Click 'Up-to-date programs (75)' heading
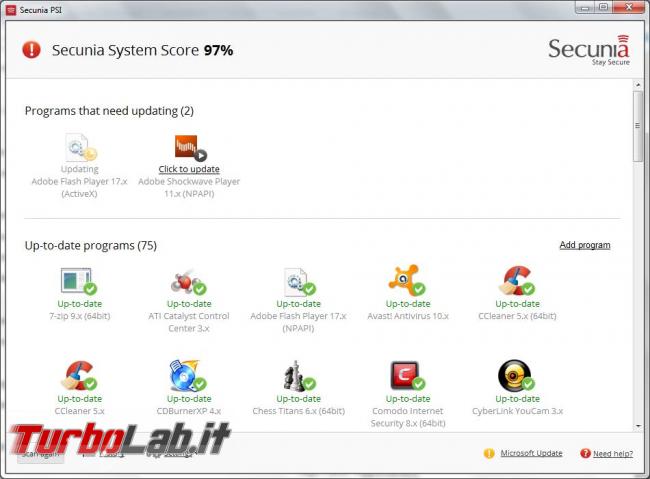Image resolution: width=650 pixels, height=479 pixels. click(91, 246)
